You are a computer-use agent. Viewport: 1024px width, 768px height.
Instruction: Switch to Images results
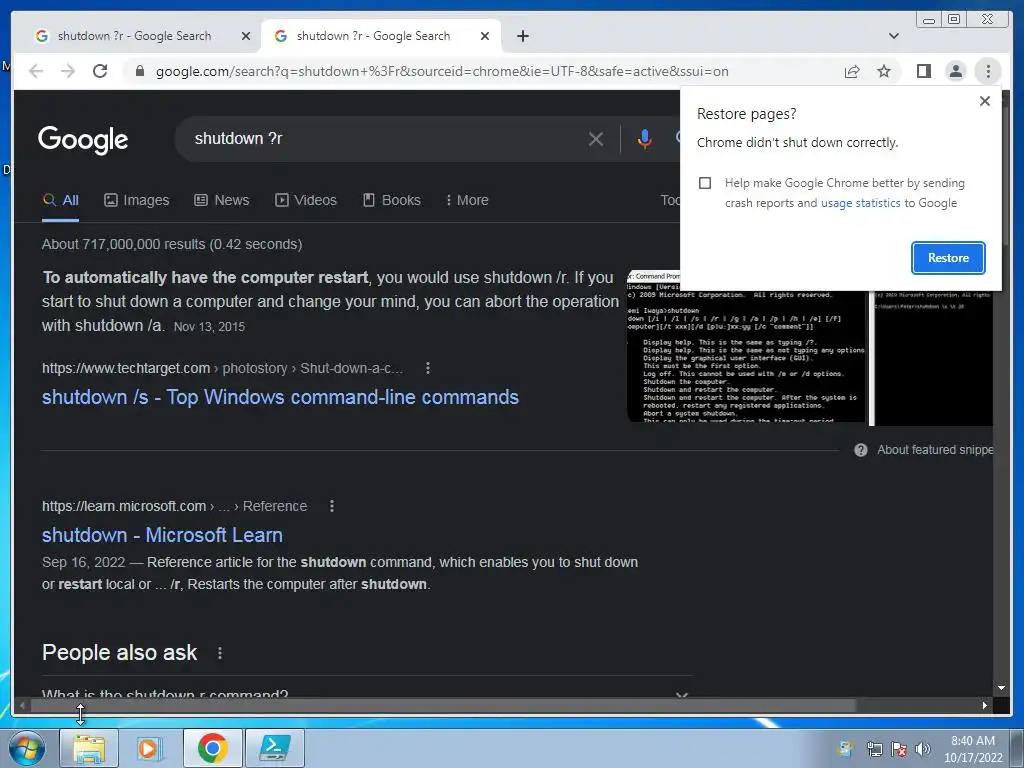point(136,200)
